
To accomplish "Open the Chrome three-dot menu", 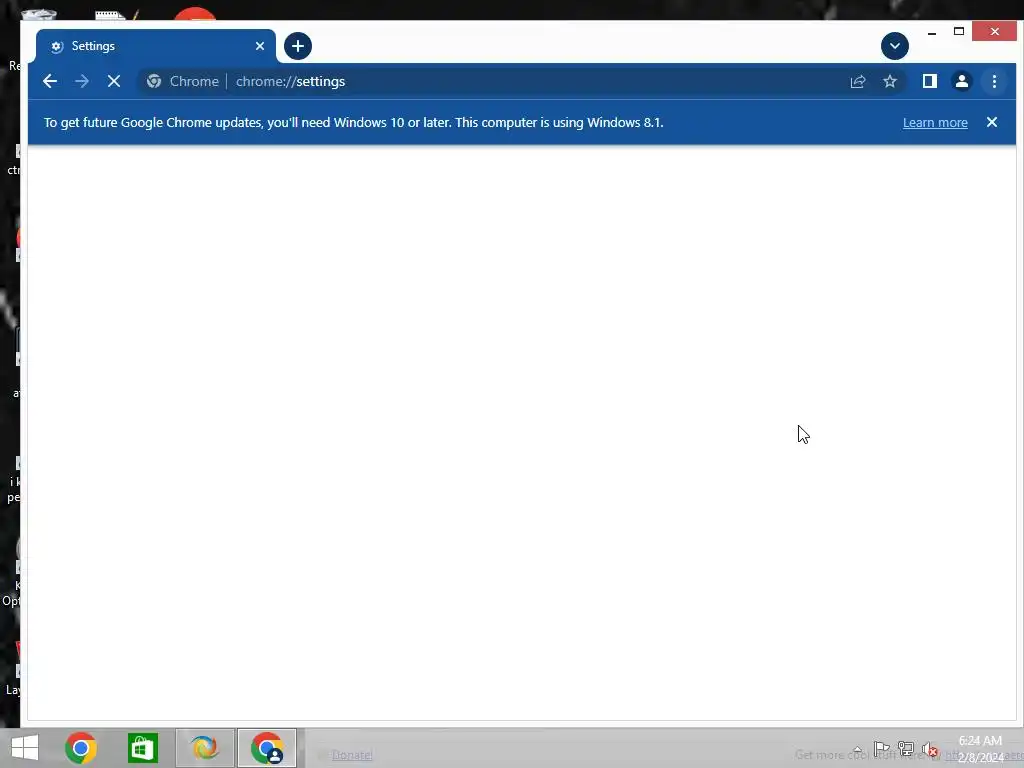I will tap(994, 81).
